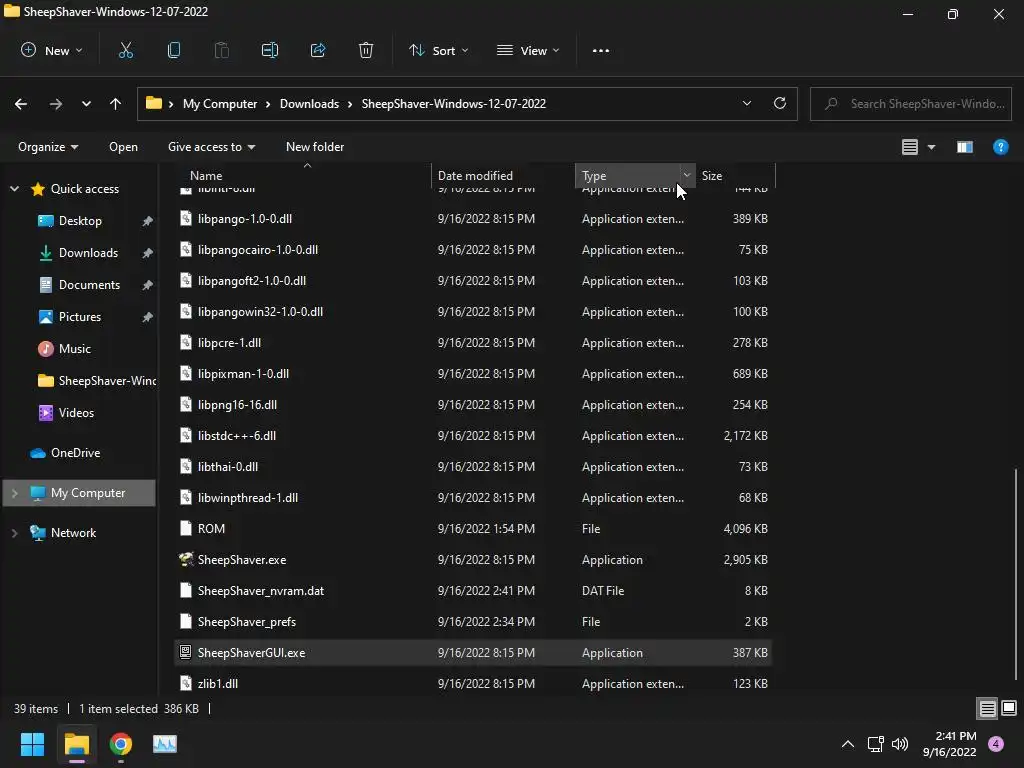The width and height of the screenshot is (1024, 768).
Task: Click the New folder button
Action: point(315,147)
